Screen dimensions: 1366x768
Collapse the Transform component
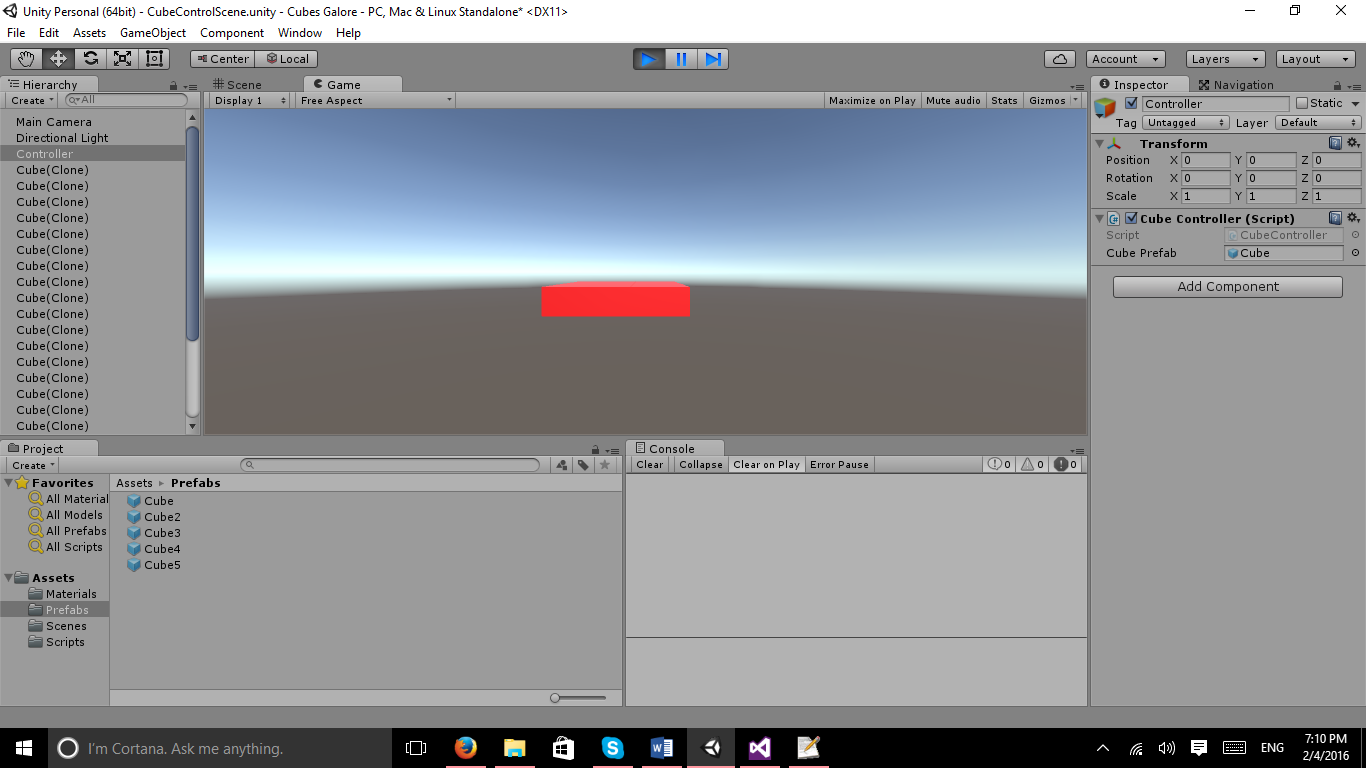[1100, 144]
